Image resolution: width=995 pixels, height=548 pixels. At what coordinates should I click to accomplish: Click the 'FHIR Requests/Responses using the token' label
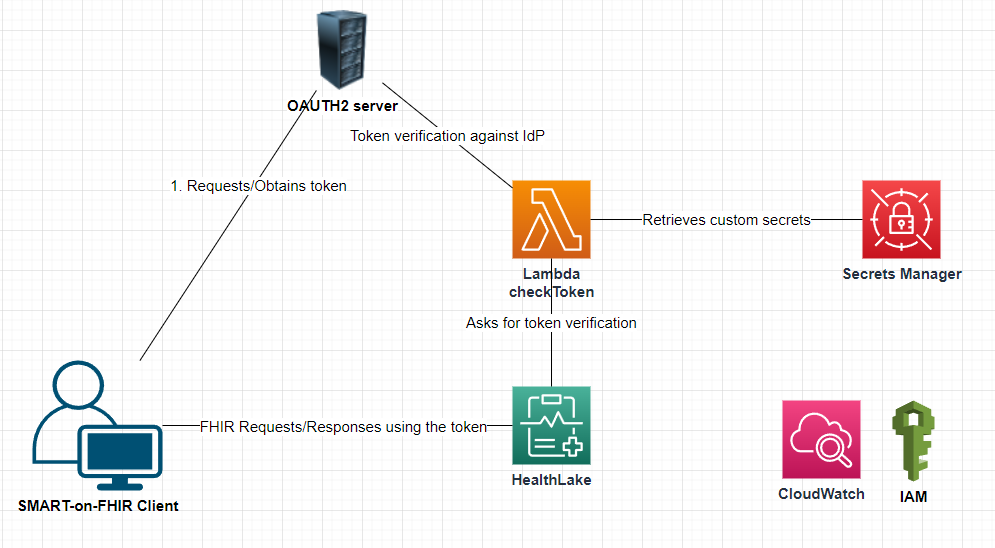coord(343,427)
